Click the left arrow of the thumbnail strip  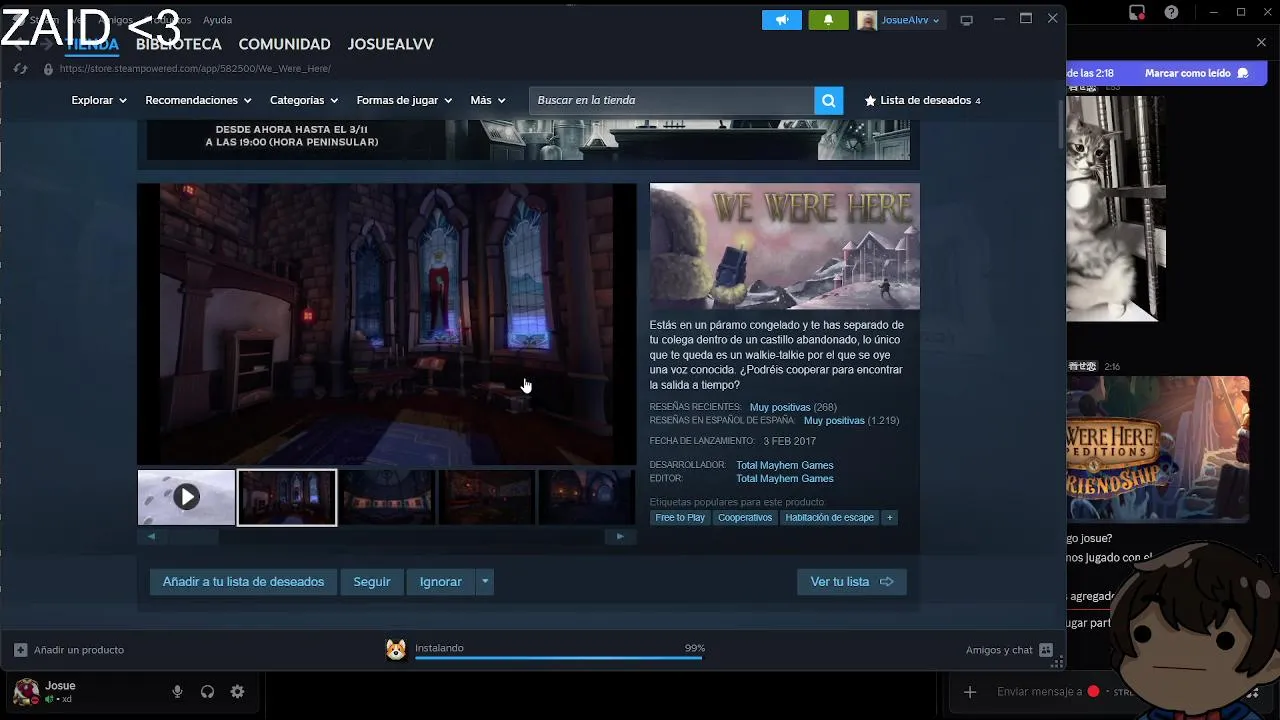click(151, 537)
